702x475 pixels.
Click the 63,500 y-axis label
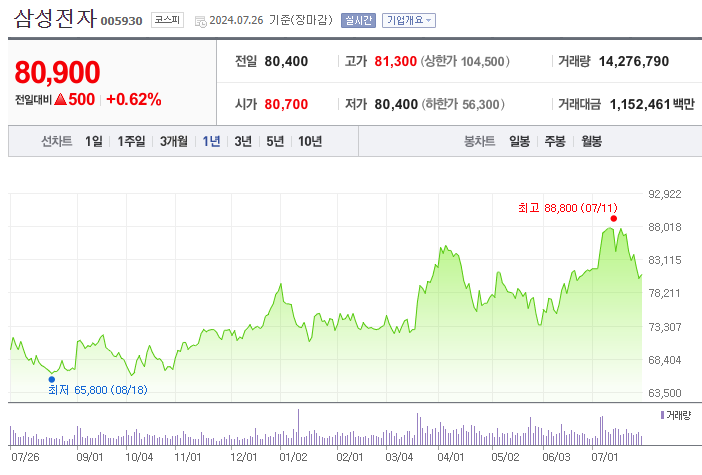(665, 393)
